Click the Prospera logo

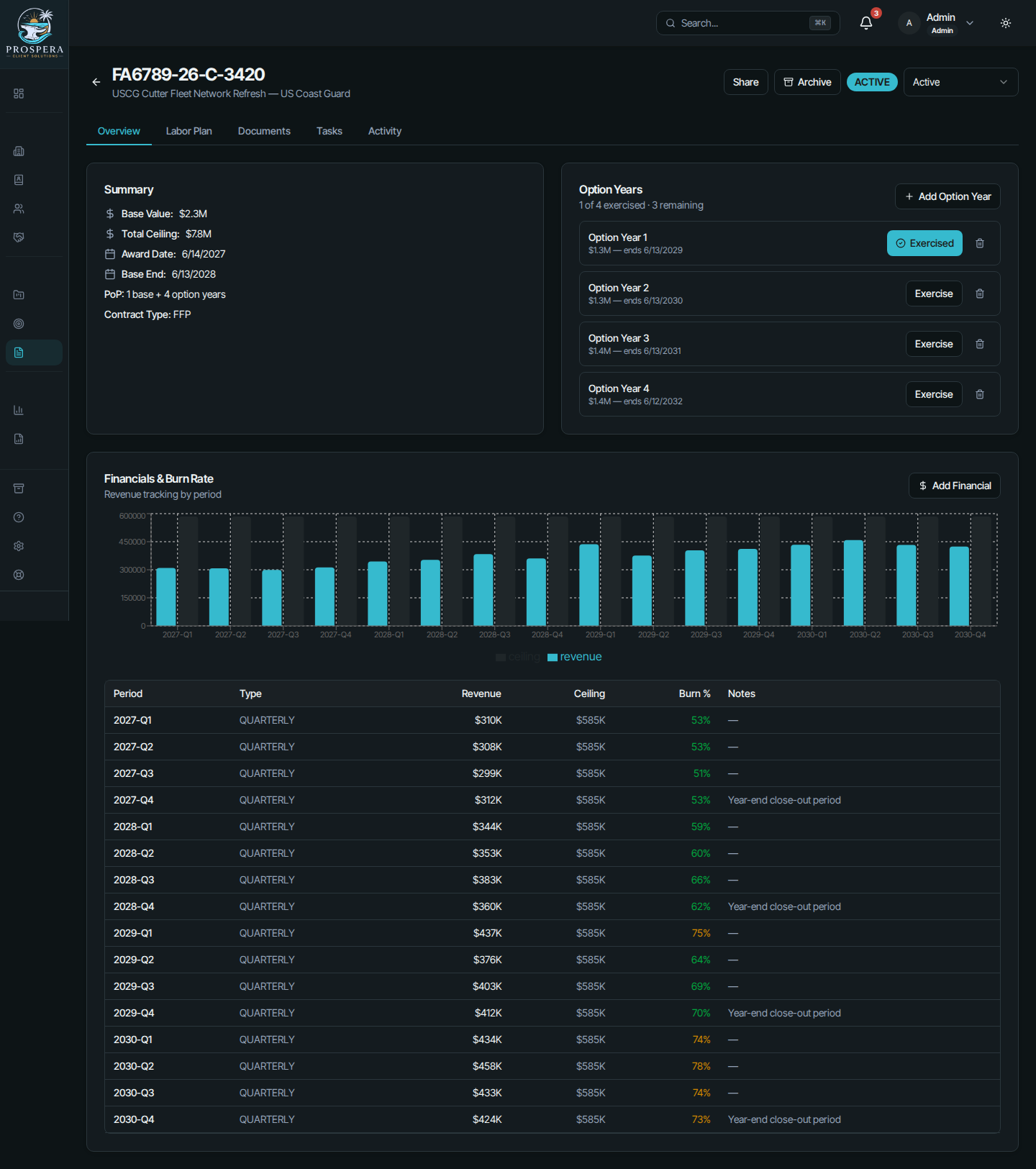click(35, 33)
